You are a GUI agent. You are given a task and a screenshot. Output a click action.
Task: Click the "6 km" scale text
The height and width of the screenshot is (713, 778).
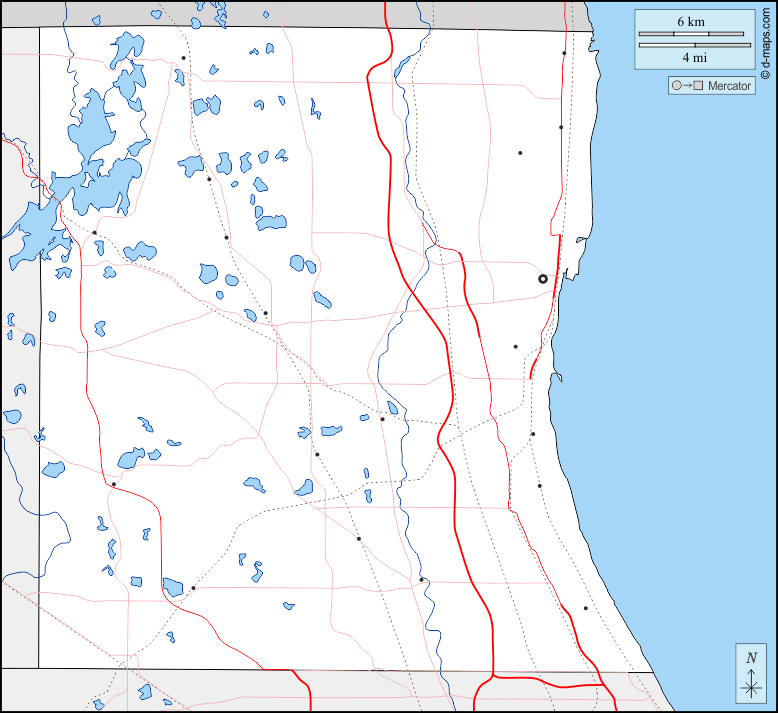[x=691, y=22]
